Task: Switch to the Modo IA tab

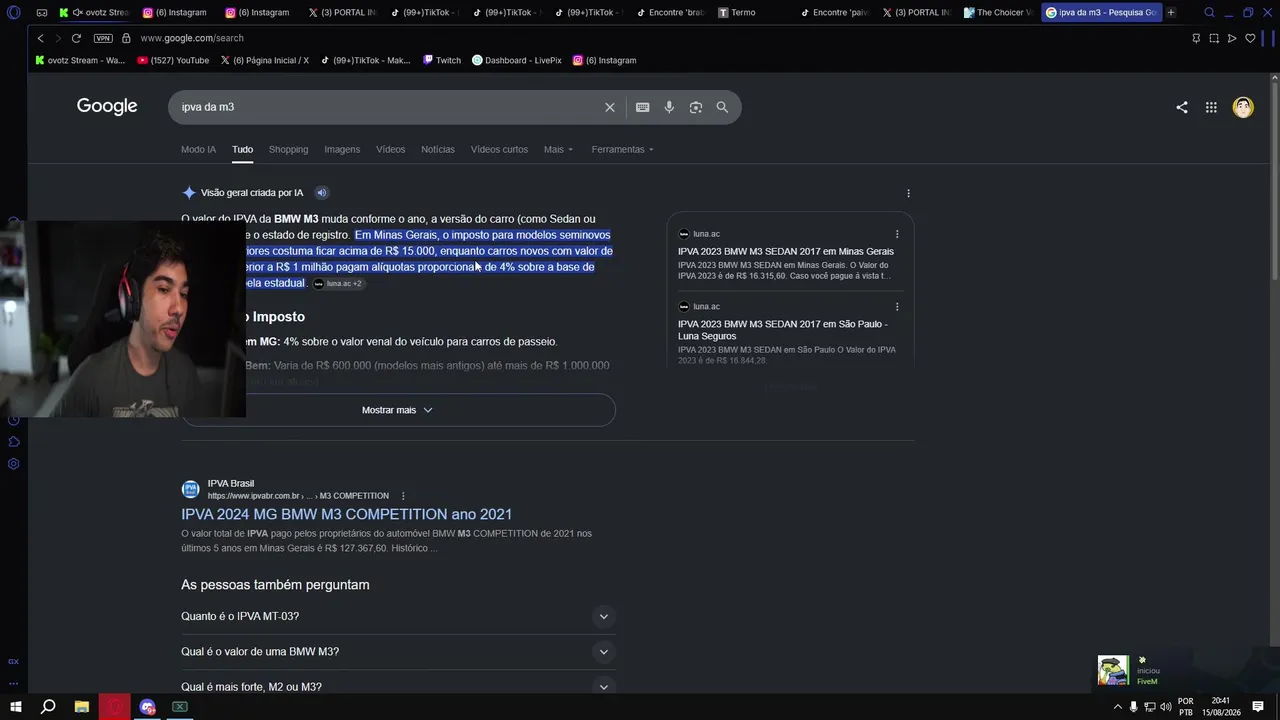Action: tap(198, 150)
